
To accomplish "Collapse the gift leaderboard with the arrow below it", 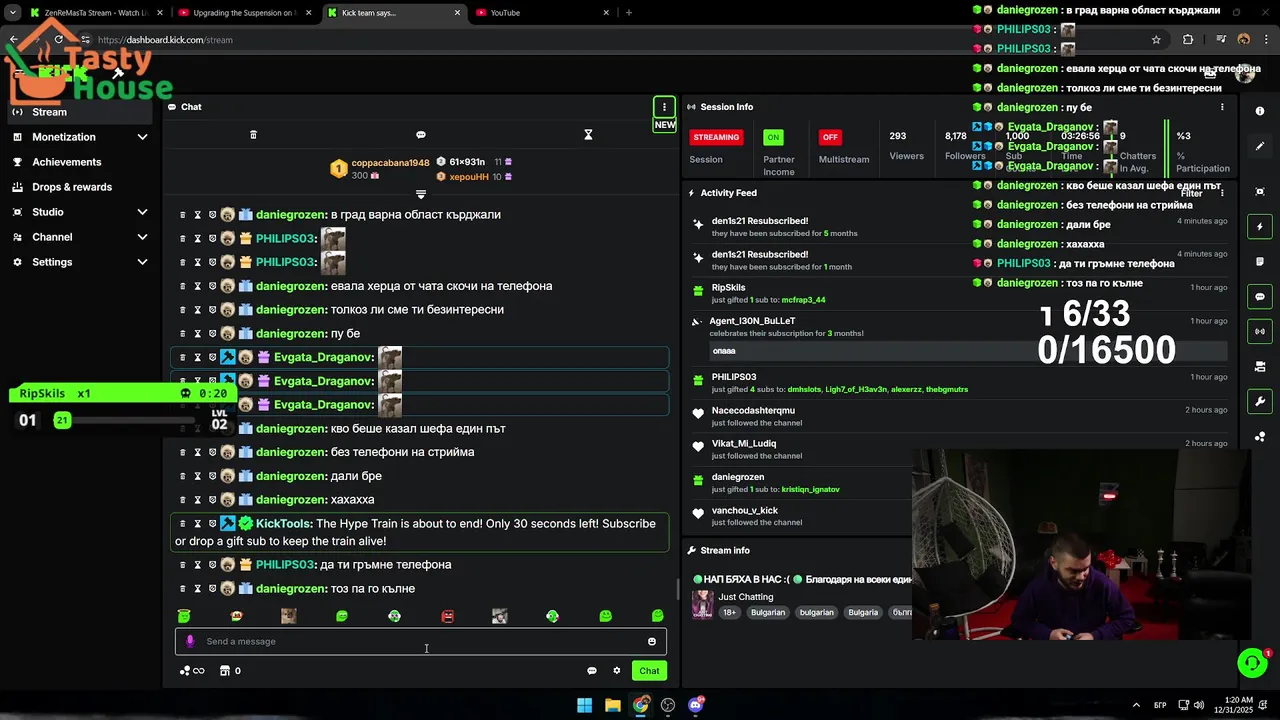I will pyautogui.click(x=421, y=194).
